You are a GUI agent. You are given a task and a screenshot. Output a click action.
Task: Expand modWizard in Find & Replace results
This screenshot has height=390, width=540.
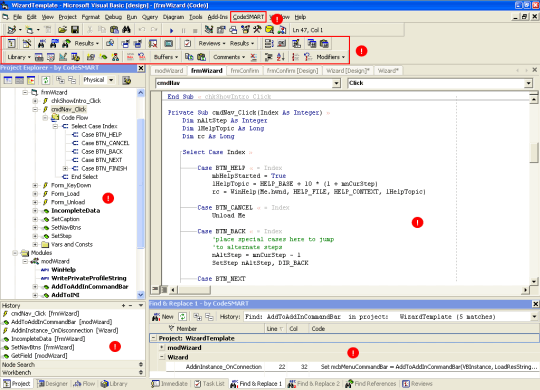coord(162,348)
